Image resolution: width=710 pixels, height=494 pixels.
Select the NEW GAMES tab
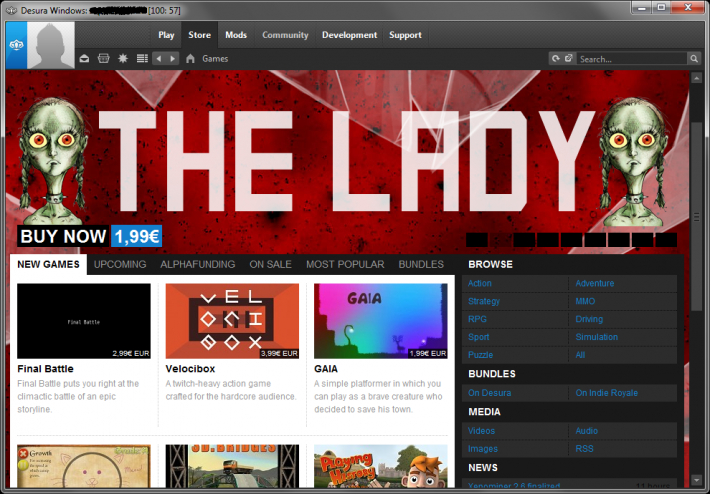pos(48,264)
